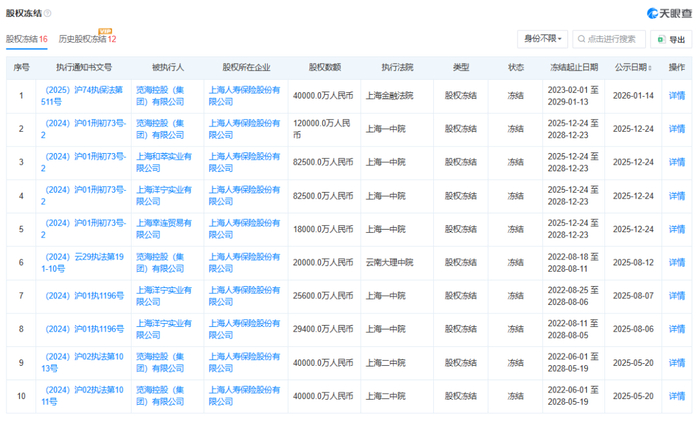The width and height of the screenshot is (700, 421).
Task: Open 览海控股 link in row 1
Action: click(160, 96)
